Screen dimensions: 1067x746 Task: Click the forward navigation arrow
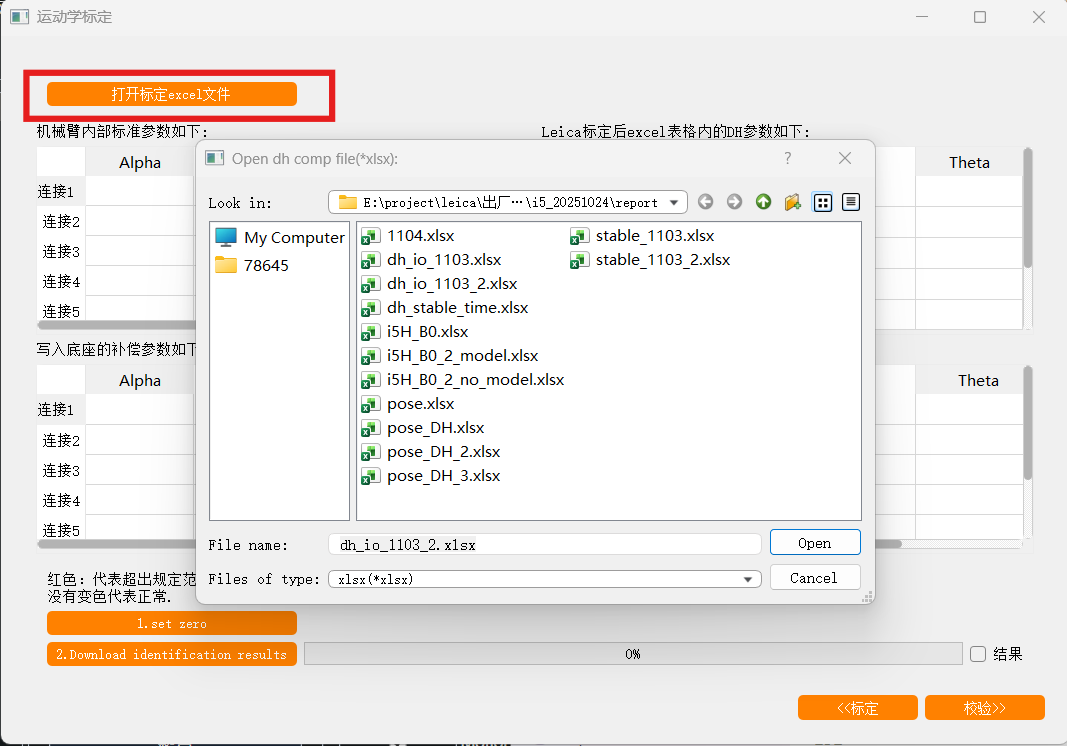pyautogui.click(x=734, y=202)
